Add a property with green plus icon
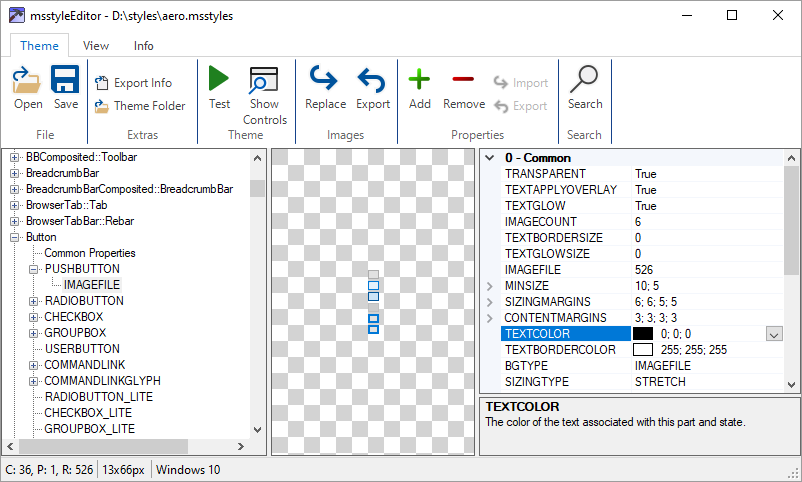Viewport: 802px width, 482px height. [419, 88]
